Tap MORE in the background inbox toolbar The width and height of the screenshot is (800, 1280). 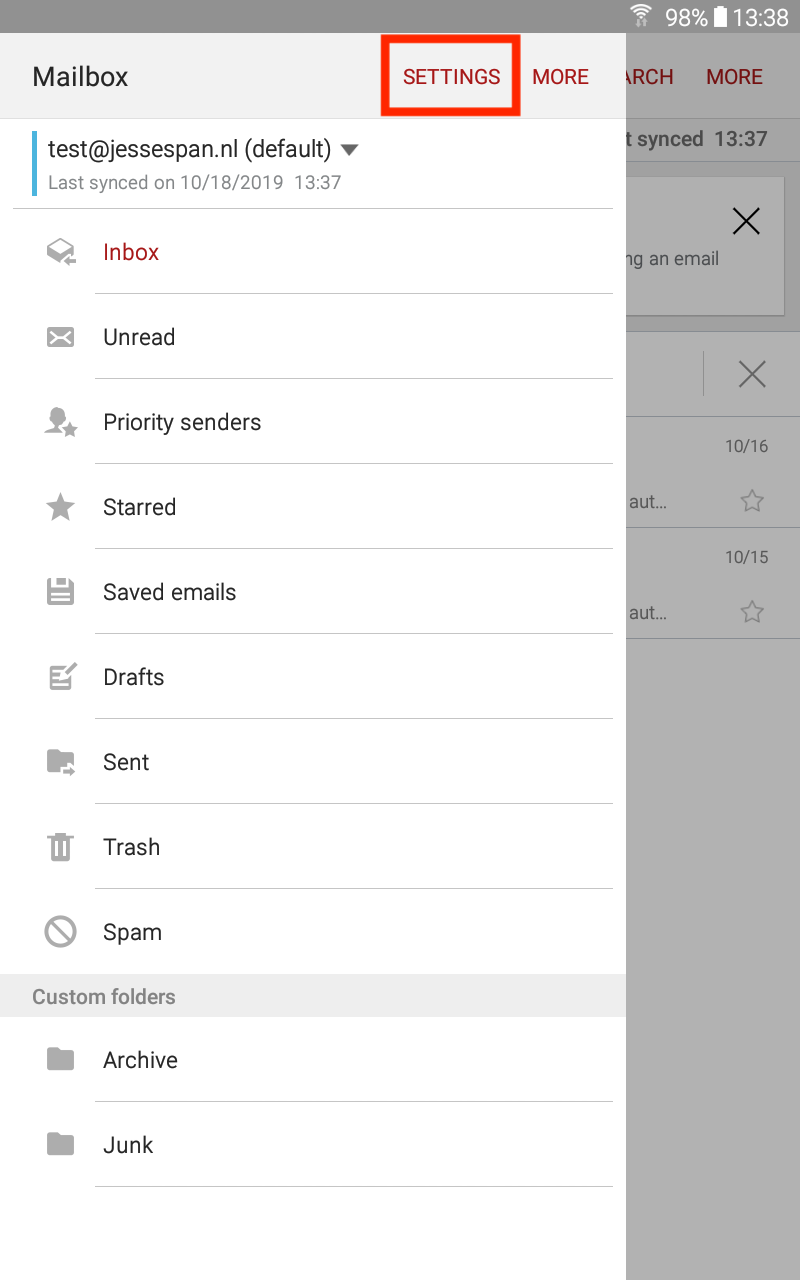(735, 77)
